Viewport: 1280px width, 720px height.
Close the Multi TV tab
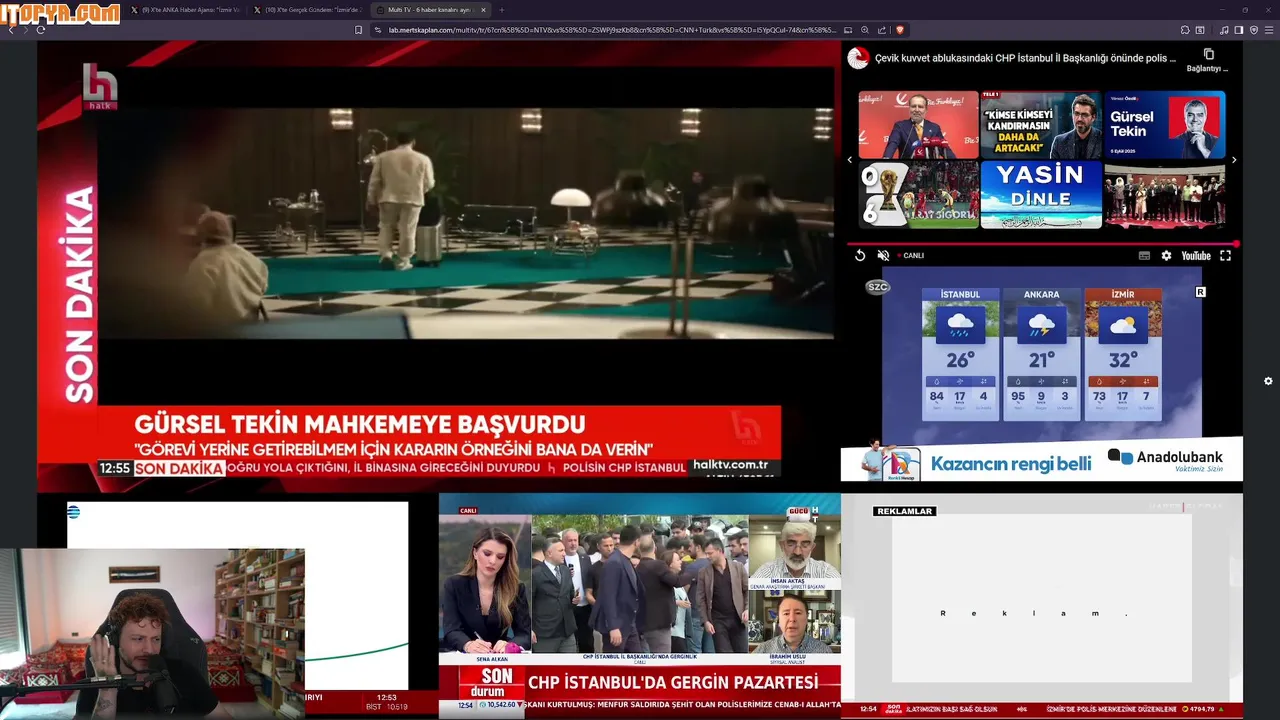pos(484,10)
